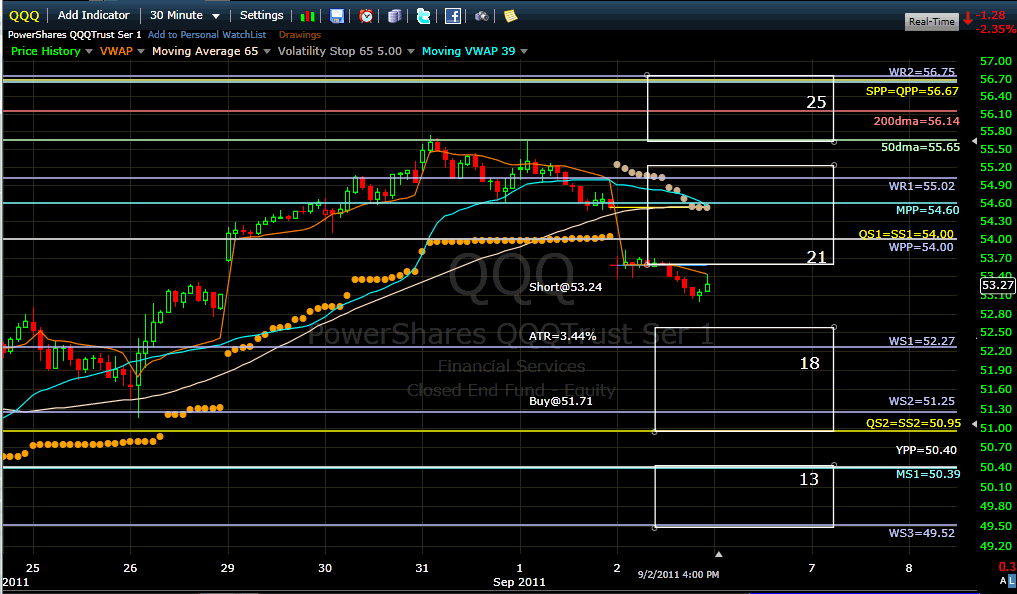Click the -1.28 price change value
Image resolution: width=1017 pixels, height=594 pixels.
pyautogui.click(x=991, y=15)
